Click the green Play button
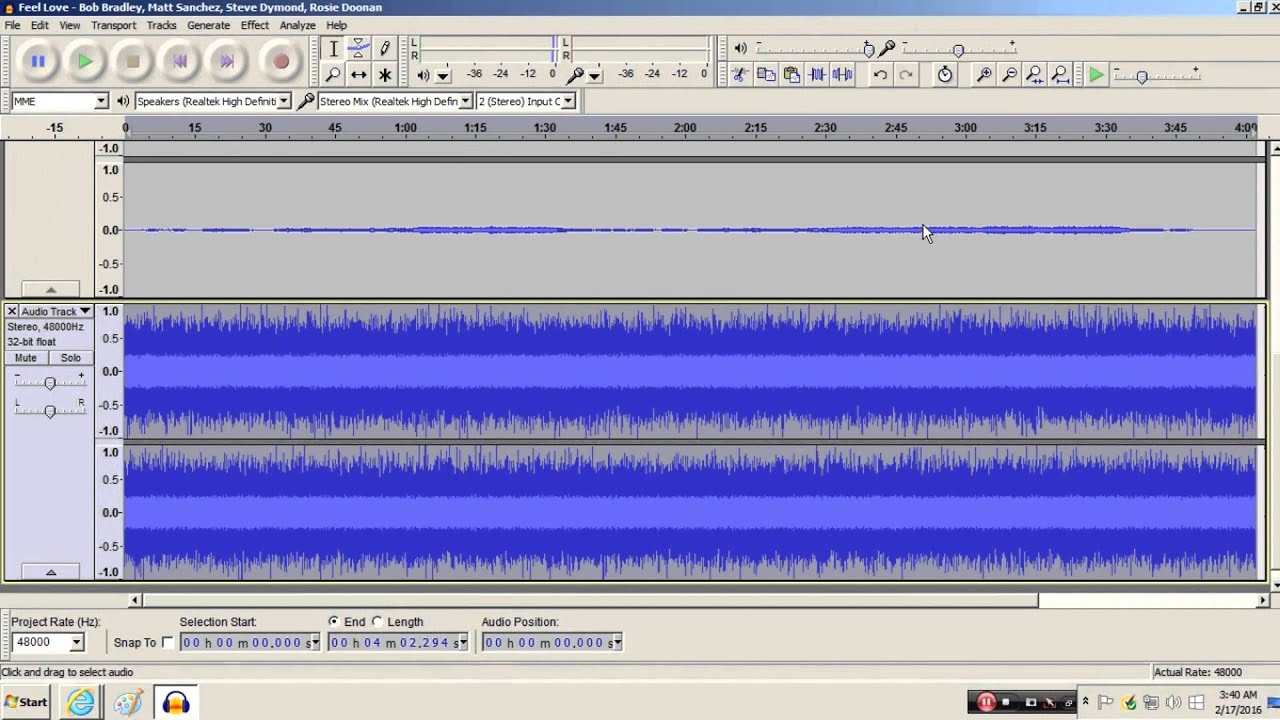 [85, 62]
